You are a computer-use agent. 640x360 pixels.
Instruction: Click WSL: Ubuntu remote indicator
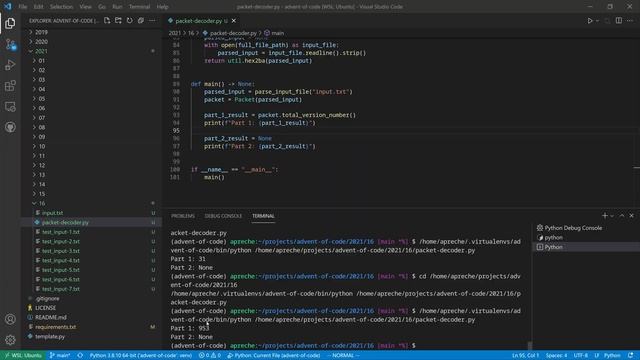coord(23,355)
